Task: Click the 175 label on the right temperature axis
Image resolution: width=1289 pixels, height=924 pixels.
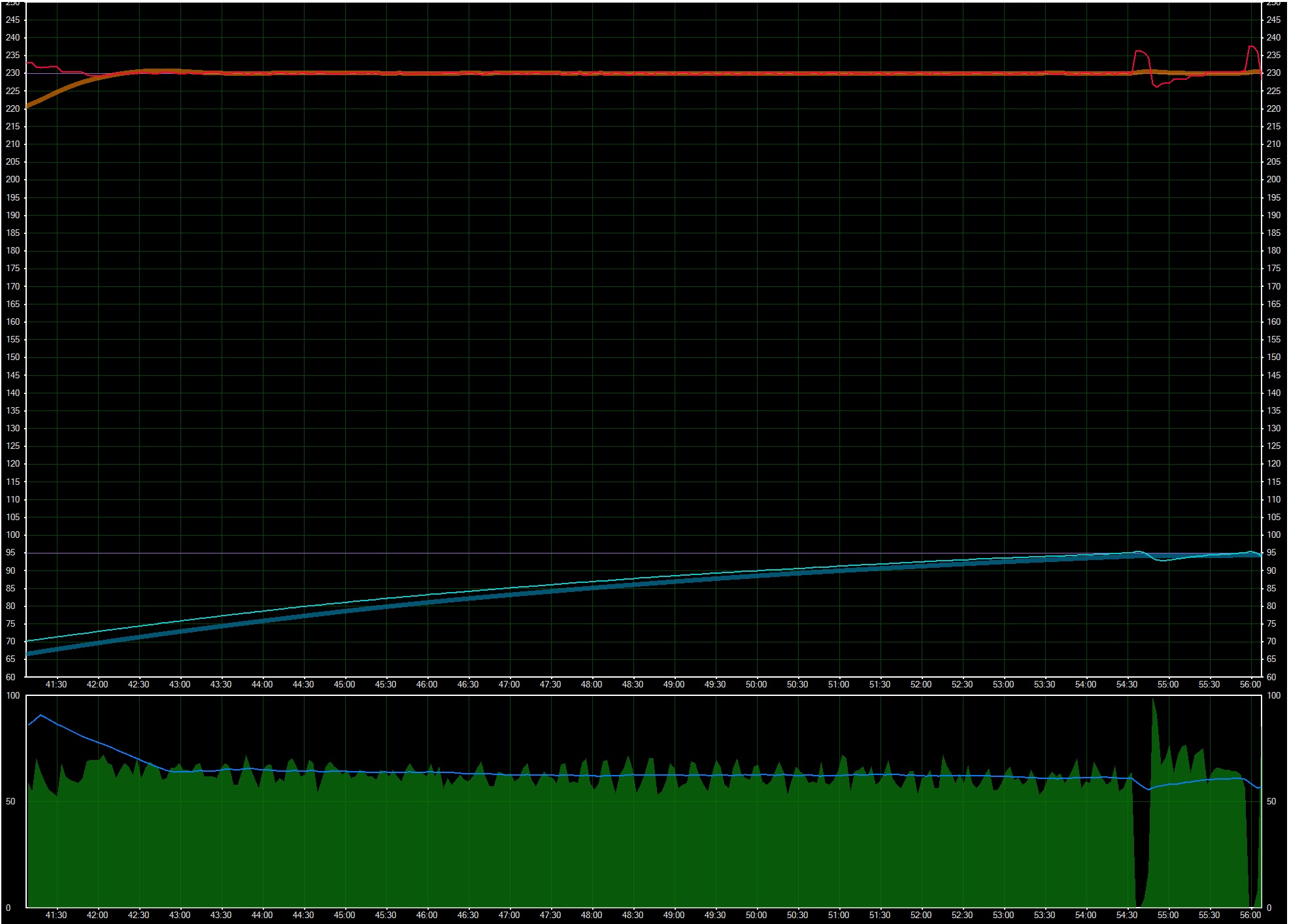Action: [1273, 269]
